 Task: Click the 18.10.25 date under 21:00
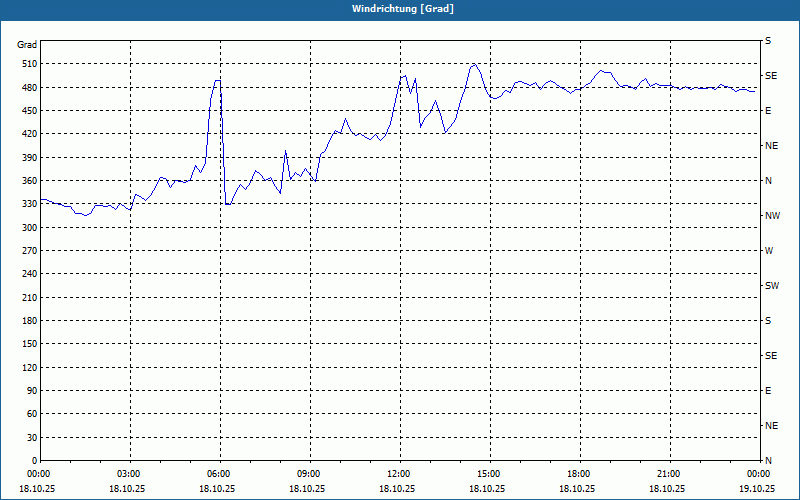667,488
